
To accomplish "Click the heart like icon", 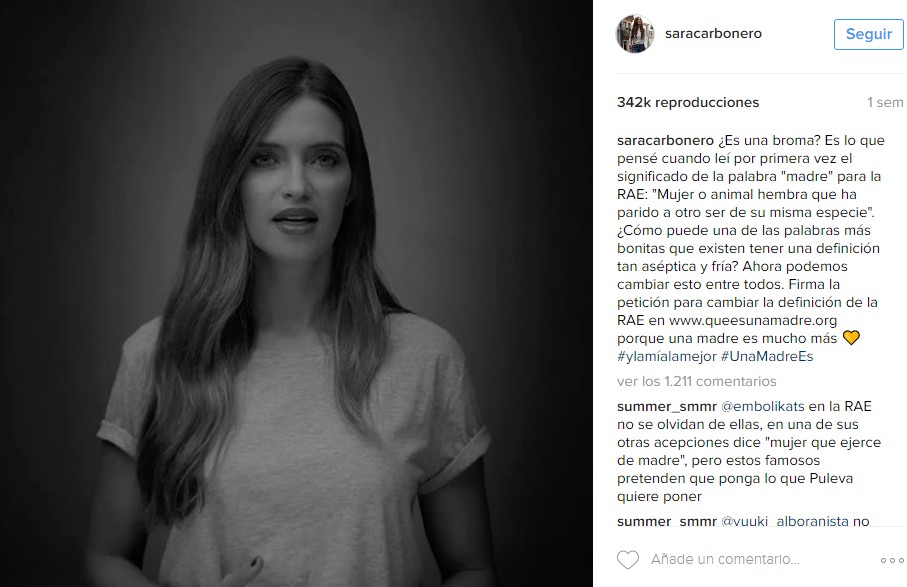I will coord(628,560).
